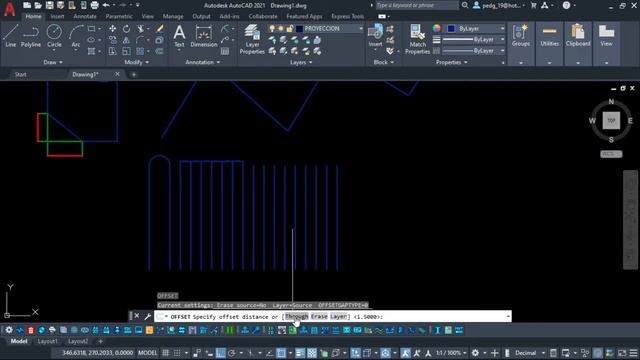Open the Parametric ribbon tab

pyautogui.click(x=119, y=16)
